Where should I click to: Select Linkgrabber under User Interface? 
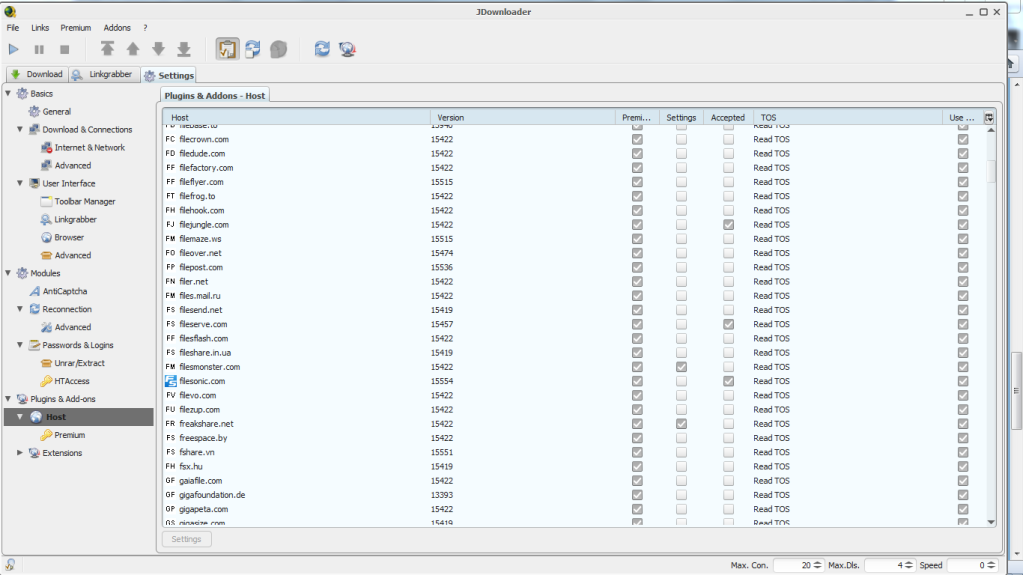coord(75,219)
